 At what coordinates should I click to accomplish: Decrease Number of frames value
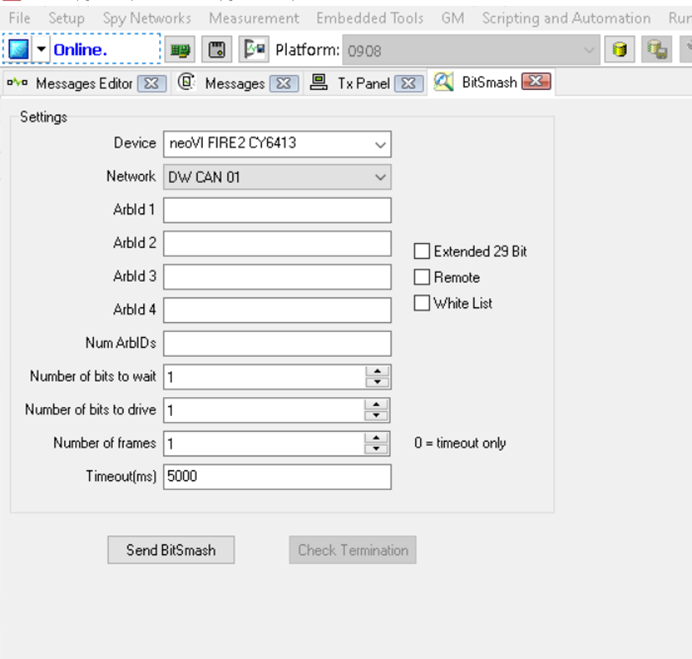(x=376, y=449)
